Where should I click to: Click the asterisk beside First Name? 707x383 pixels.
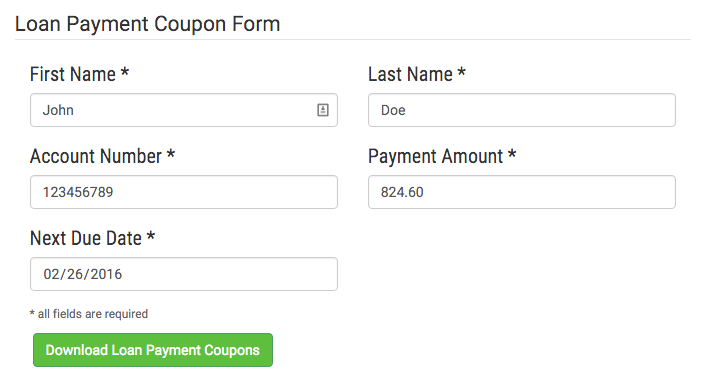click(x=125, y=72)
